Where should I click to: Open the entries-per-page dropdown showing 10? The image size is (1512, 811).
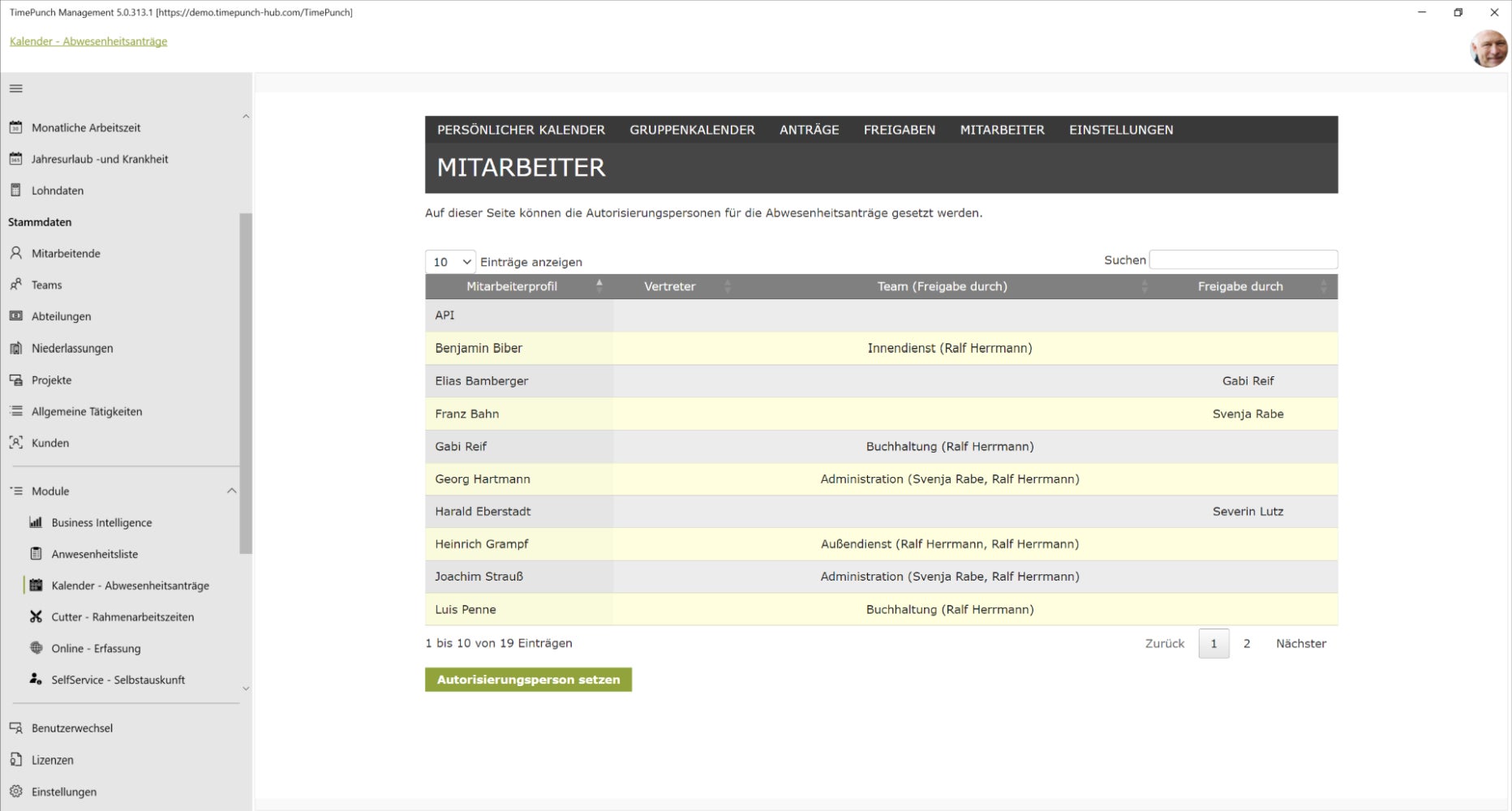[x=450, y=262]
